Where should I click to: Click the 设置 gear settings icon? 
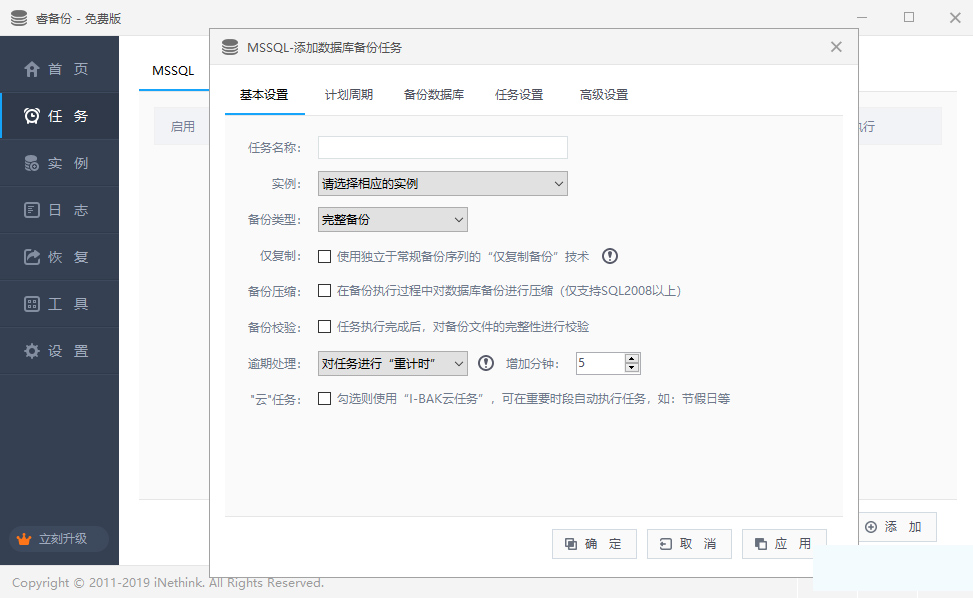35,351
